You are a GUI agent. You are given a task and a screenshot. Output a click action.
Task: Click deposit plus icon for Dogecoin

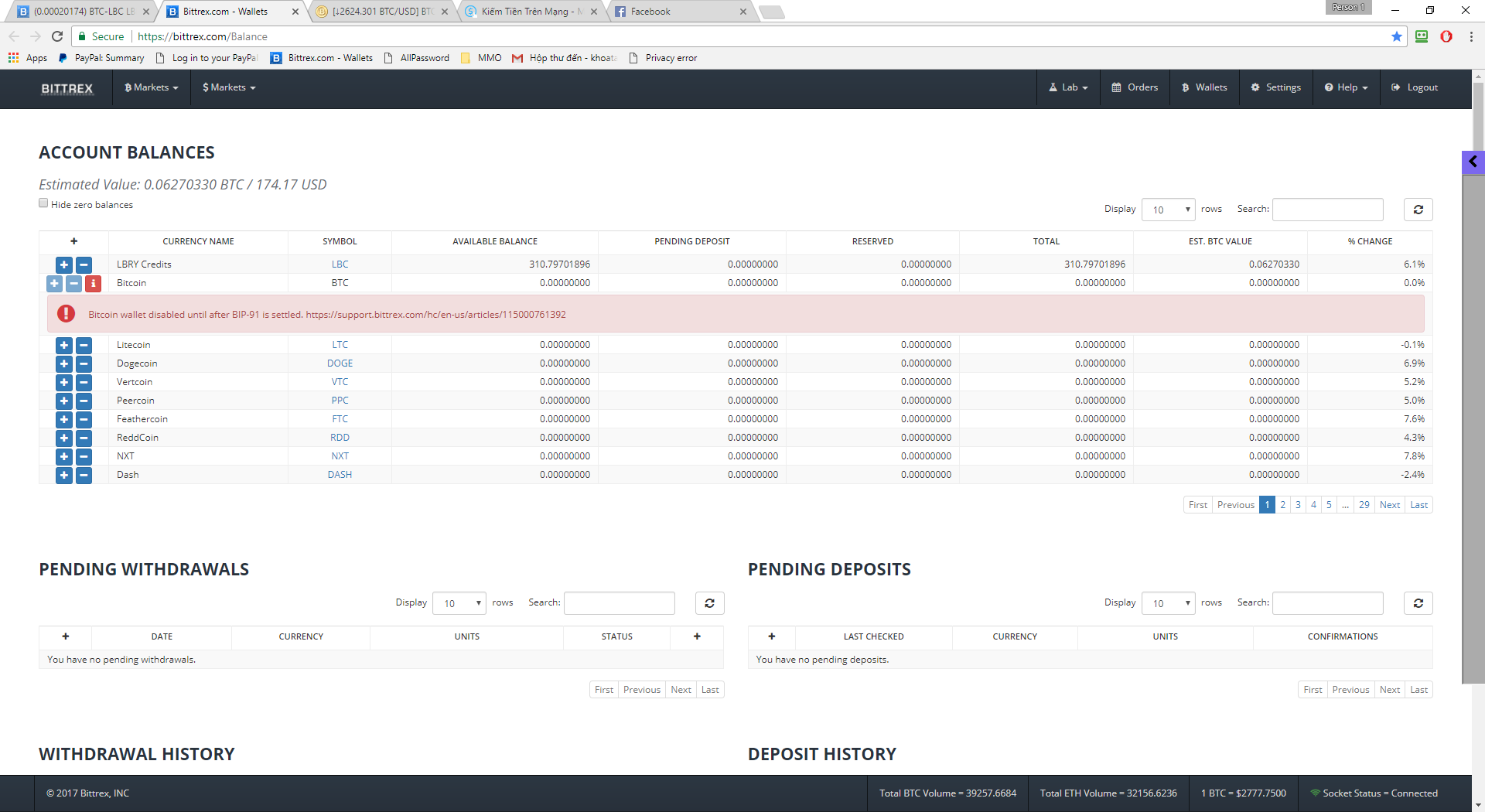(64, 363)
